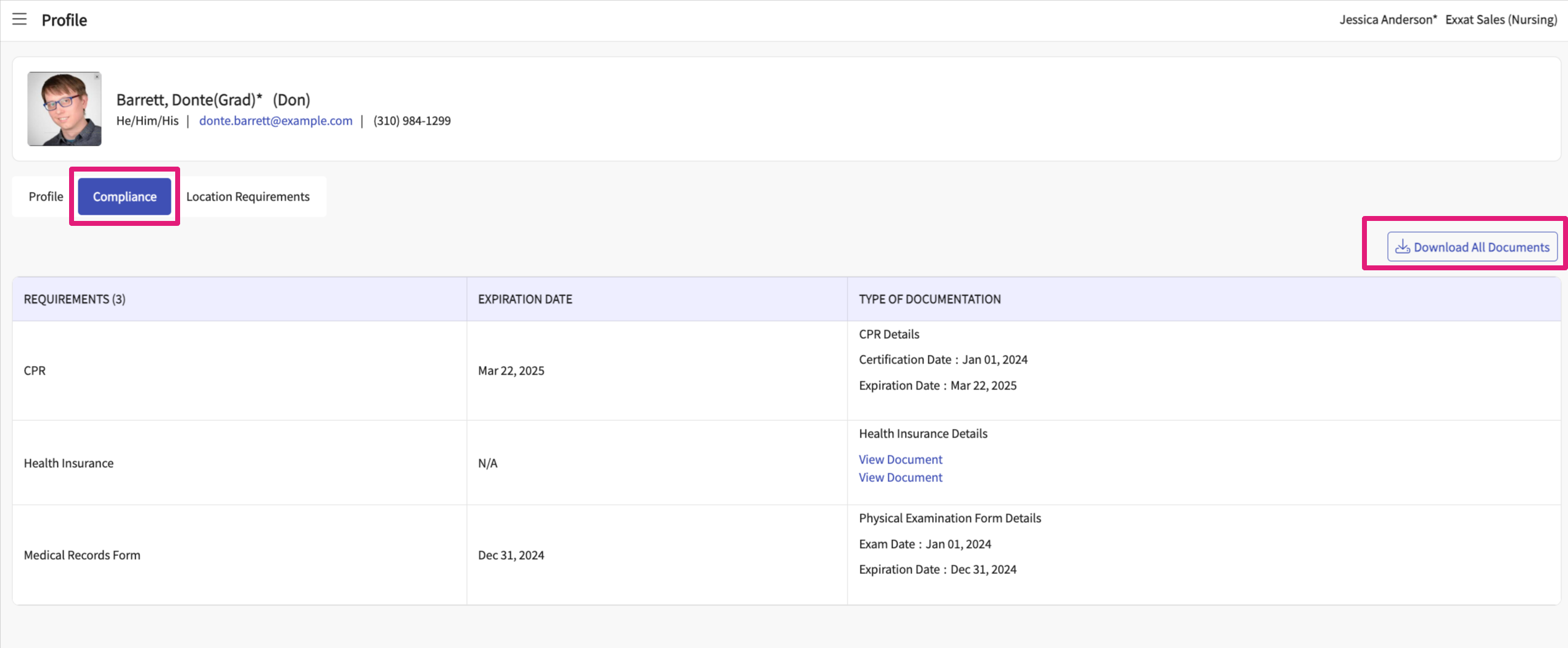1568x648 pixels.
Task: Select the Compliance tab
Action: click(125, 196)
